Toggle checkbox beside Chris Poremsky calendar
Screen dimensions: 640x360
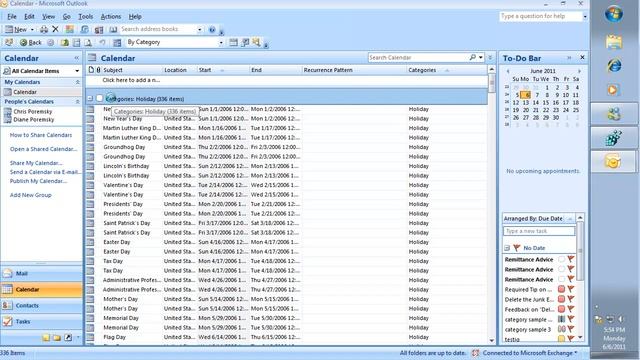pyautogui.click(x=7, y=111)
